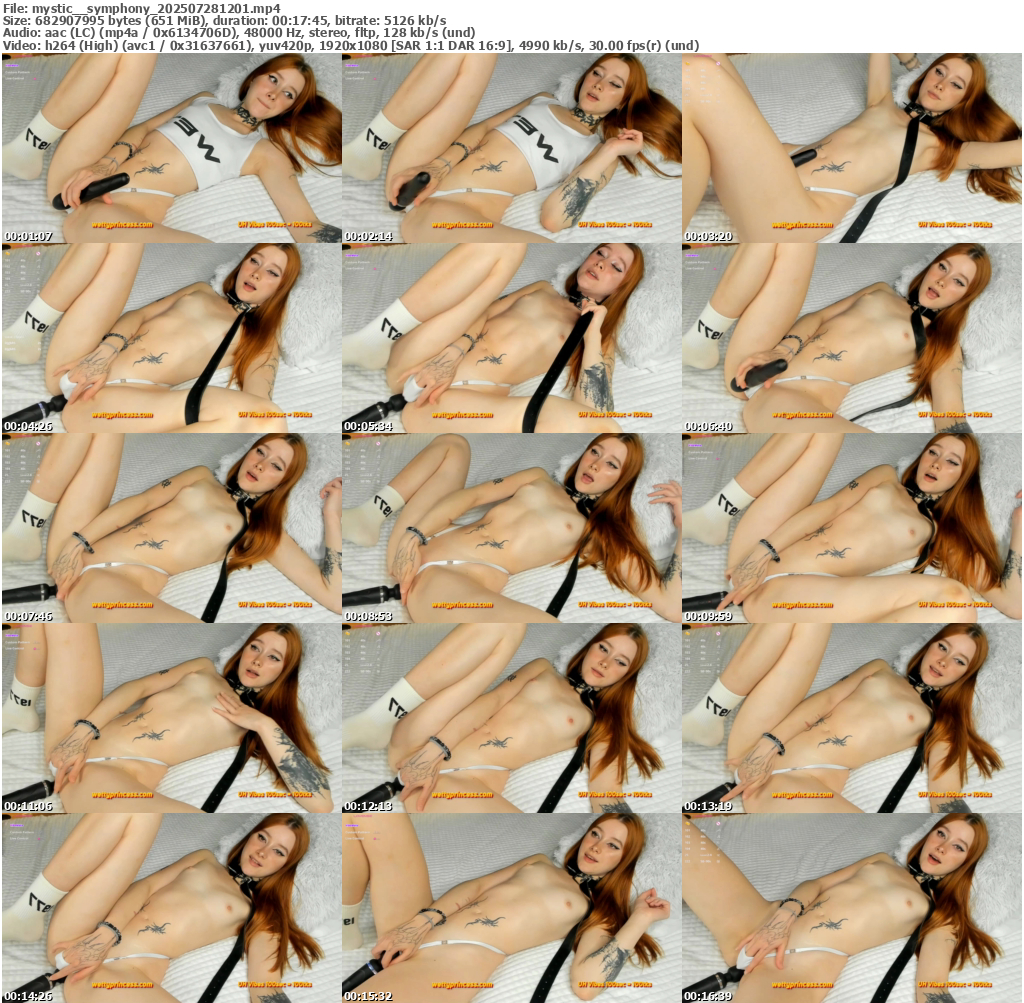Viewport: 1024px width, 1003px height.
Task: Click the thumbnail marked 00:03:20
Action: click(852, 148)
